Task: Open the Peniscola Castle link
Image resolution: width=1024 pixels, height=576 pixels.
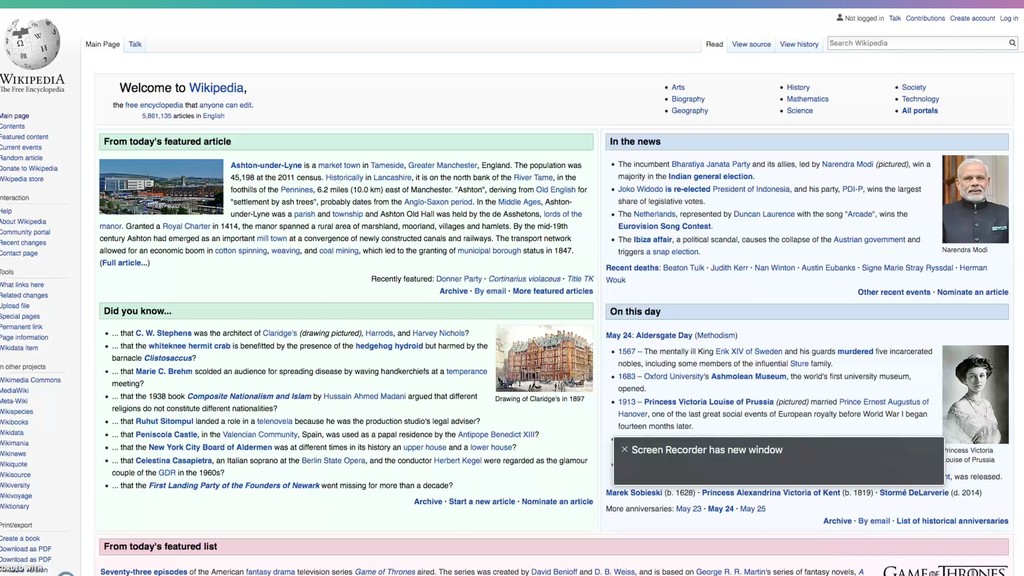Action: click(x=166, y=434)
